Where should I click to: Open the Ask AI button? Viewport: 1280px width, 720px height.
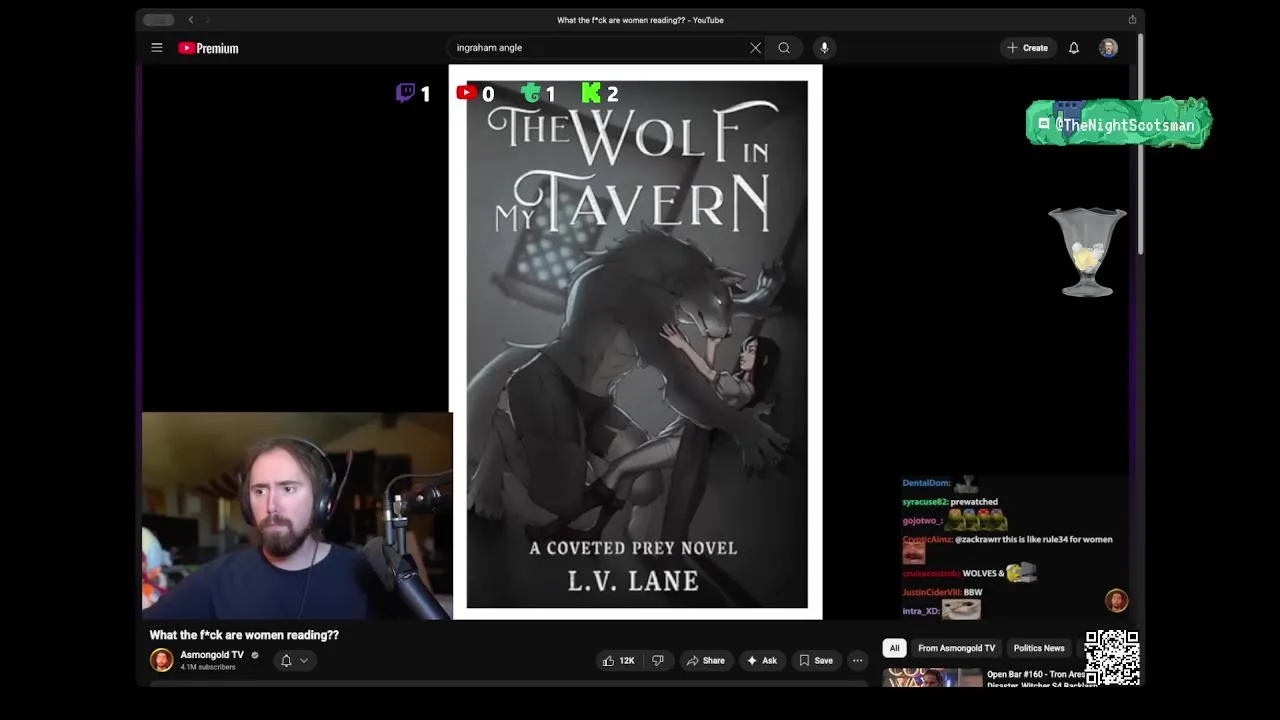click(x=761, y=660)
